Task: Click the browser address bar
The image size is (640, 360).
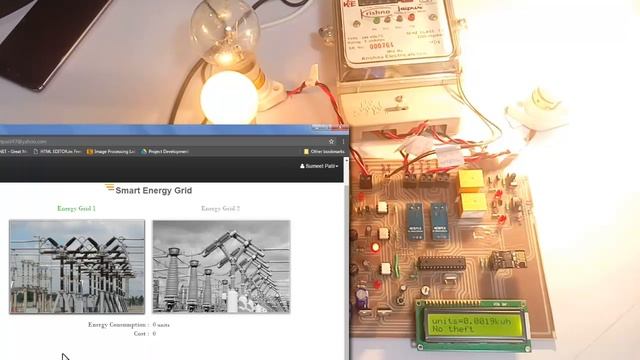Action: point(163,142)
